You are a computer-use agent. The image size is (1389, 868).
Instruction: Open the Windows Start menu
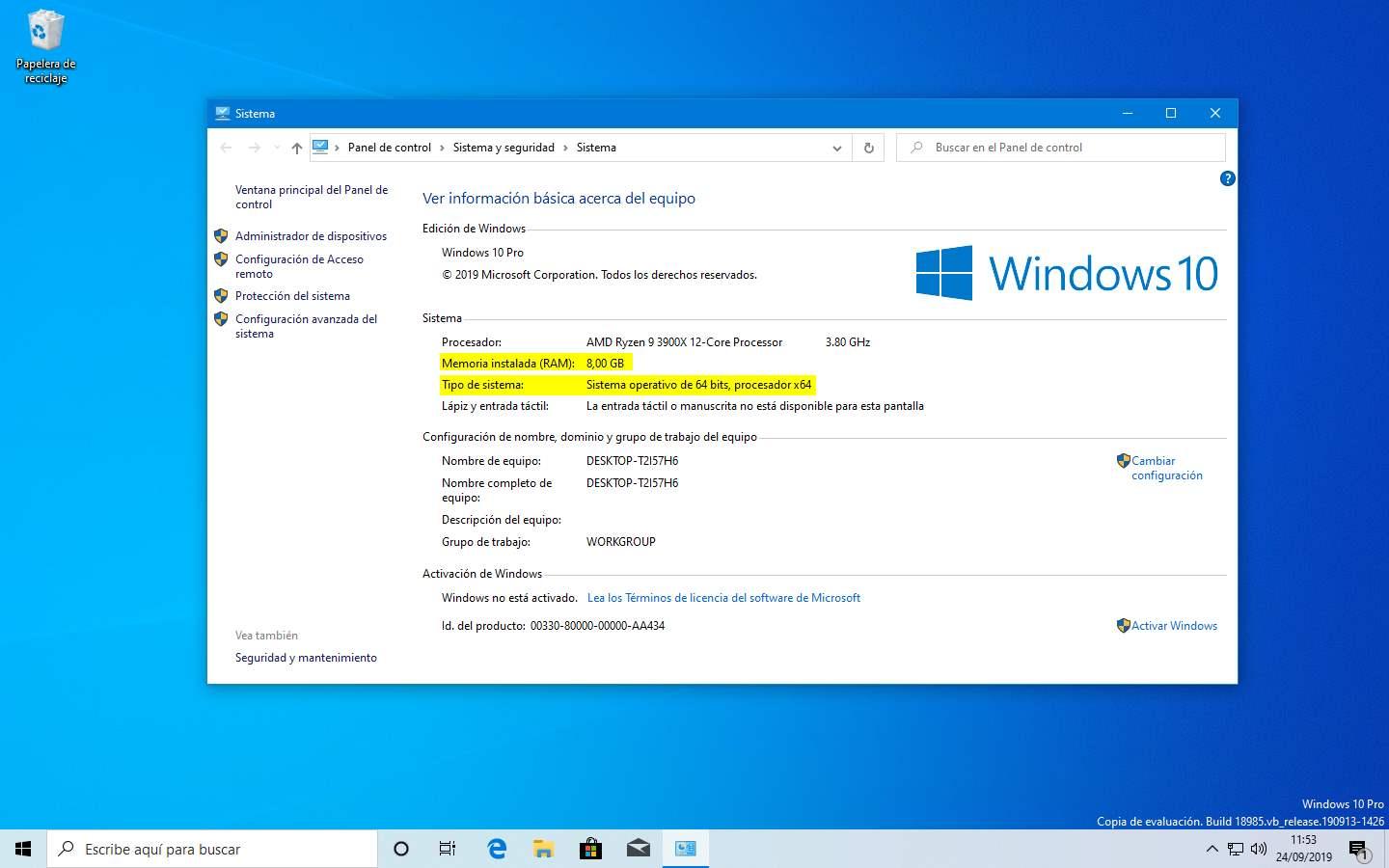point(23,849)
